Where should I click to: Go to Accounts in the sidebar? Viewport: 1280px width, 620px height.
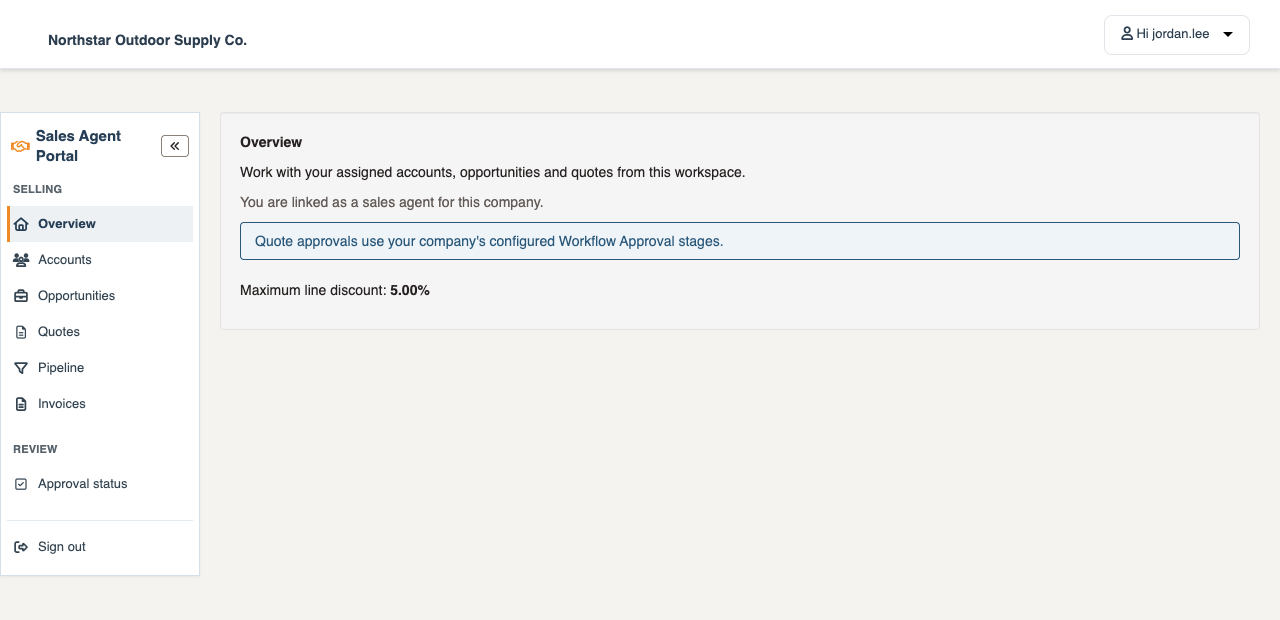[x=100, y=260]
